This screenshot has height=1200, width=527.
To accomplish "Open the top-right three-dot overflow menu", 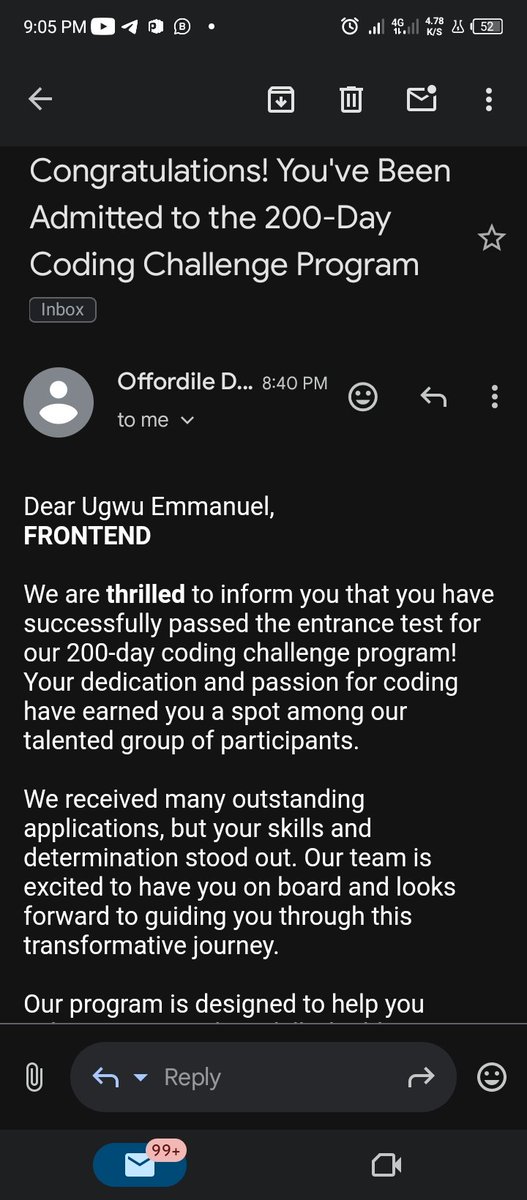I will click(489, 99).
